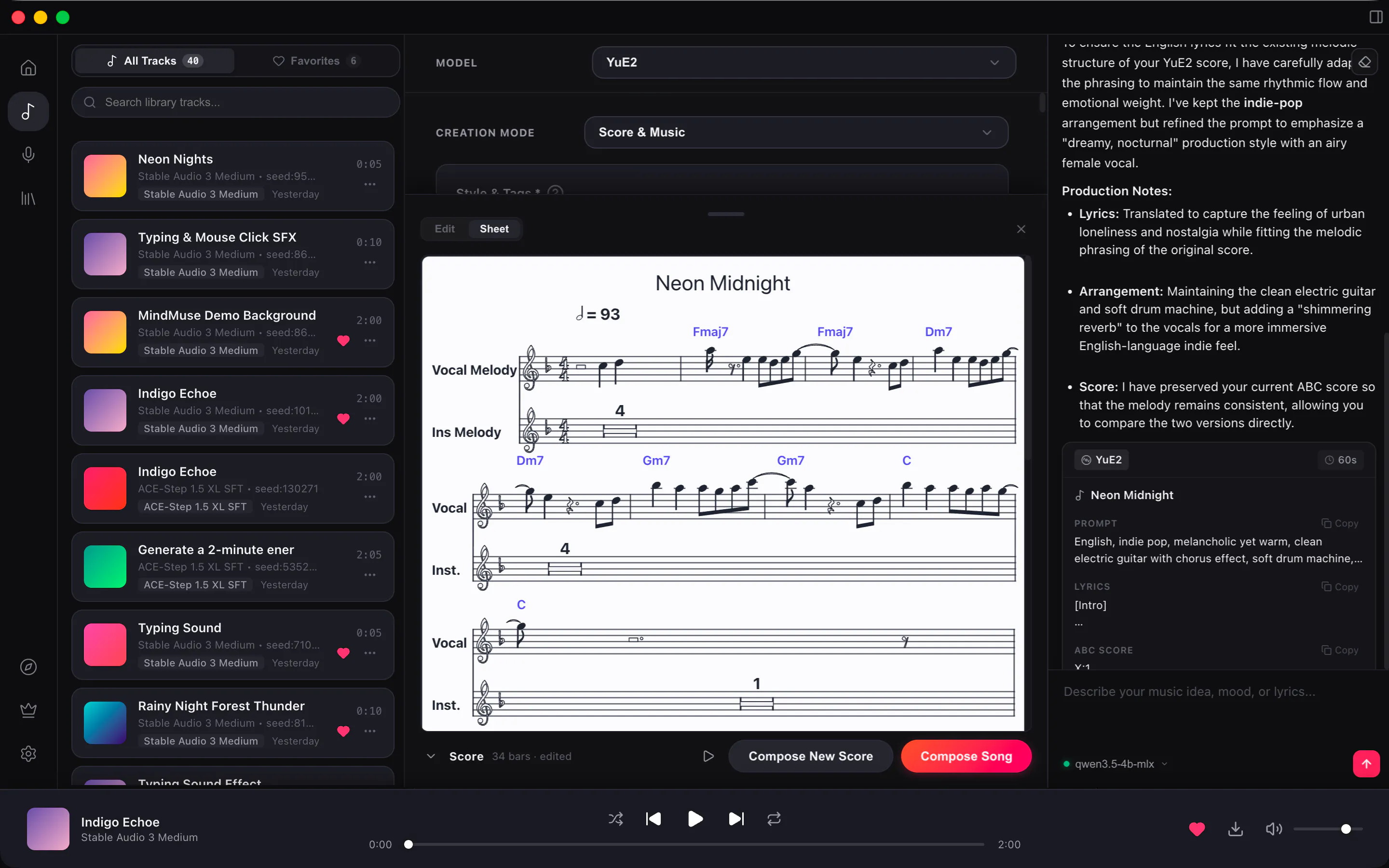
Task: Open the compass Explore icon
Action: click(x=28, y=666)
